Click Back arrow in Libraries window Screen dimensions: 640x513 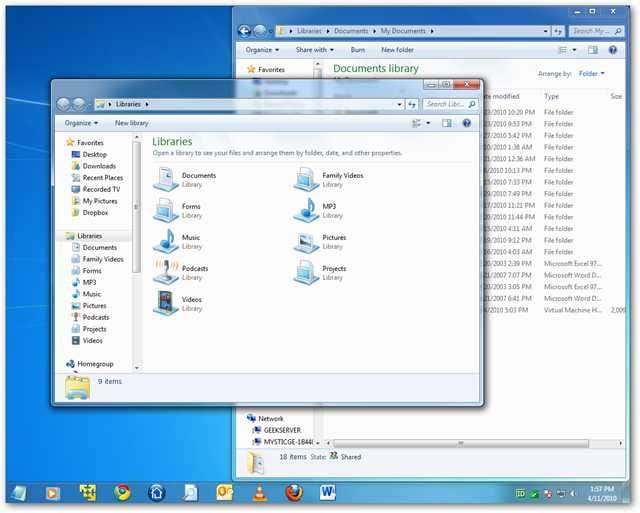click(x=63, y=104)
